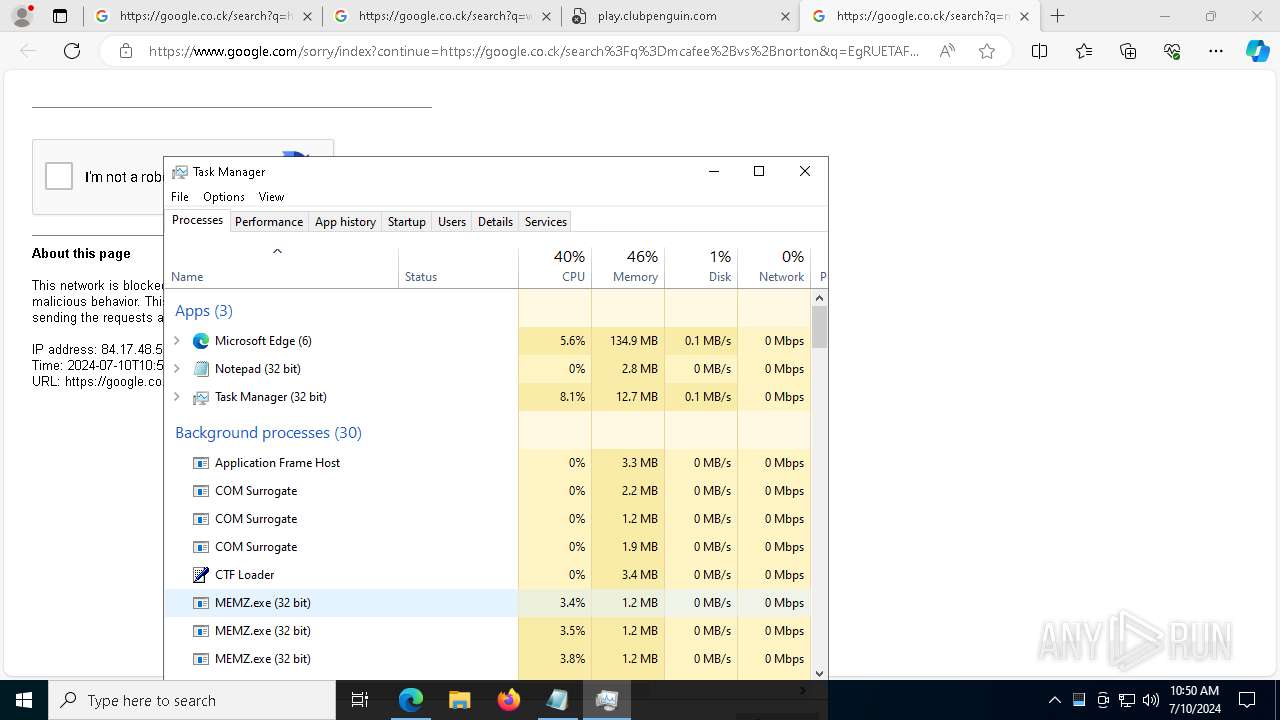Open Task Manager View menu
This screenshot has width=1280, height=720.
[x=271, y=197]
